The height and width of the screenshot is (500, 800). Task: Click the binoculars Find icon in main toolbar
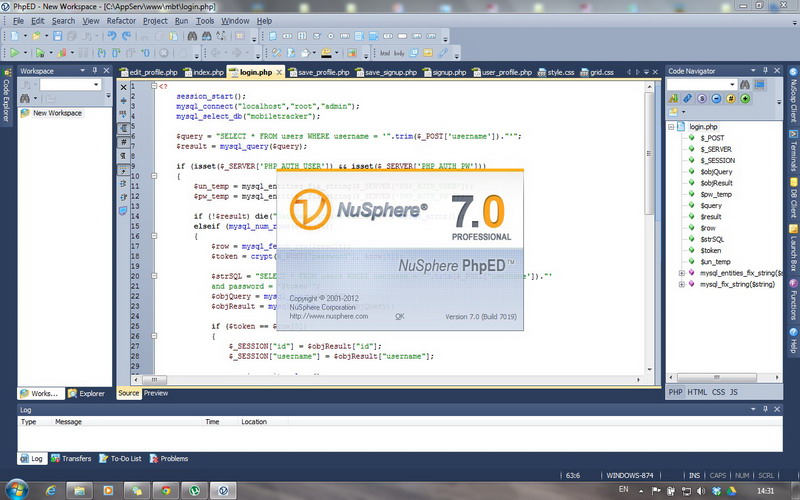[x=192, y=36]
